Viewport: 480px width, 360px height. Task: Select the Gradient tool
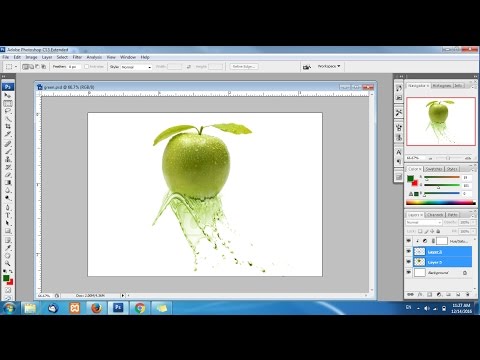(8, 182)
